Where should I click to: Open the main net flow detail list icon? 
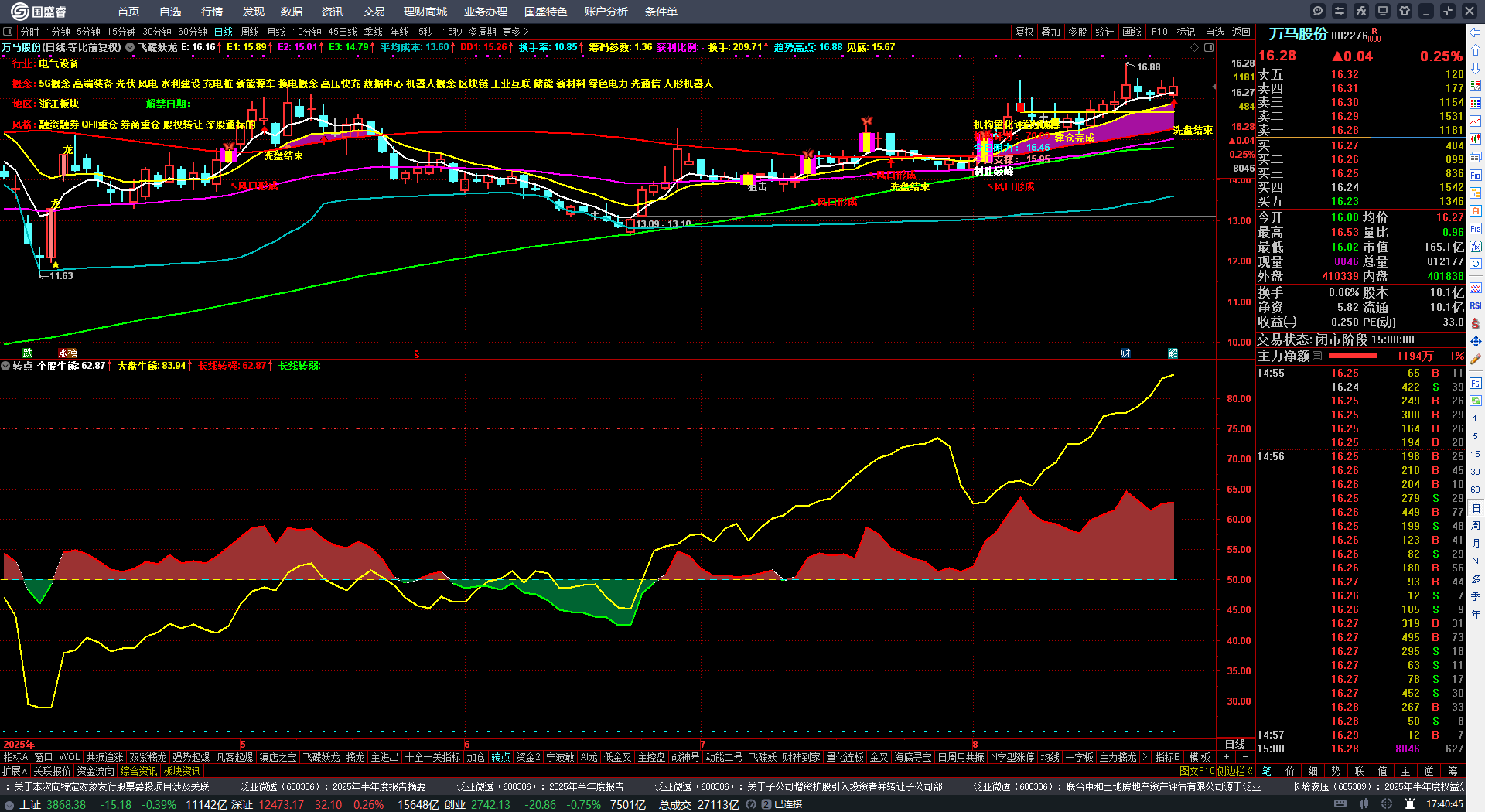click(1317, 356)
